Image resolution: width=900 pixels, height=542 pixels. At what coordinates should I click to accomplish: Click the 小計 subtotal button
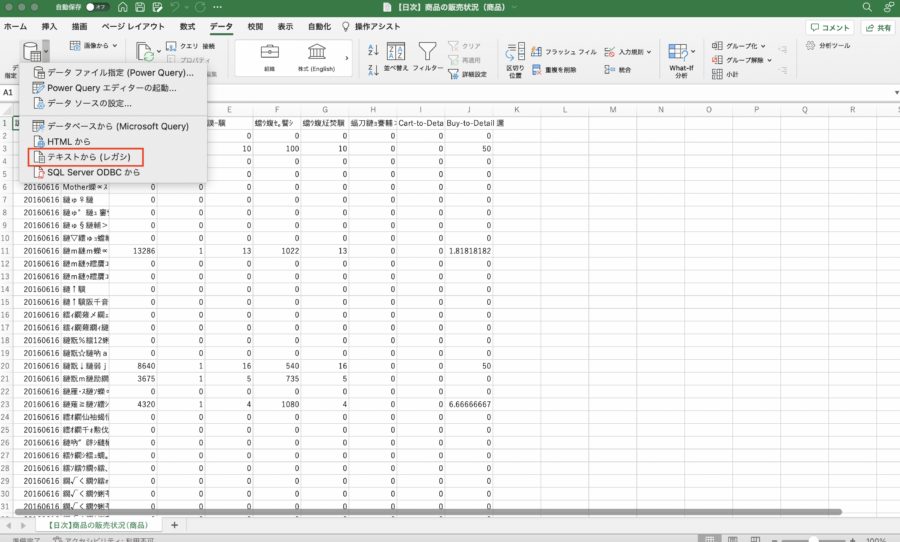(726, 74)
